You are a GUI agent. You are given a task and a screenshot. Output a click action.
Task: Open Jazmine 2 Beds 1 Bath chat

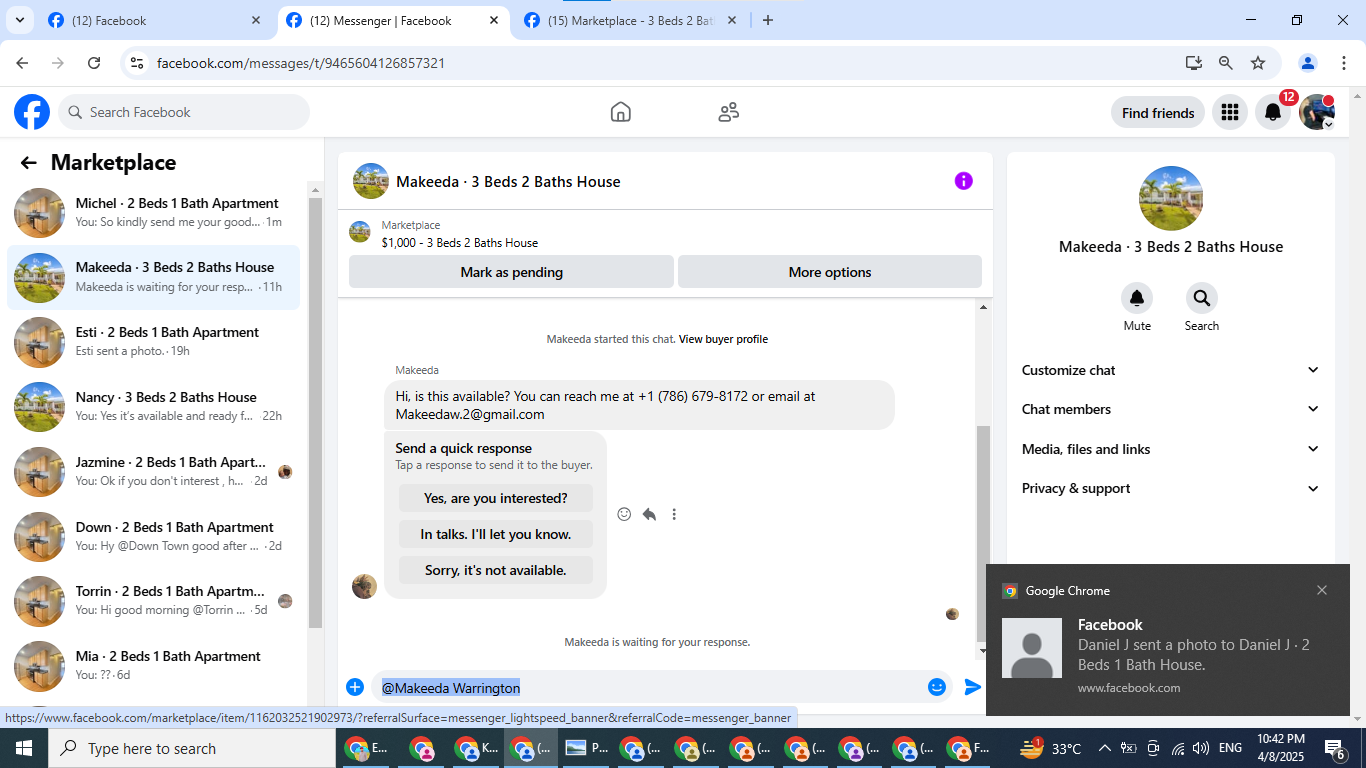[x=154, y=472]
